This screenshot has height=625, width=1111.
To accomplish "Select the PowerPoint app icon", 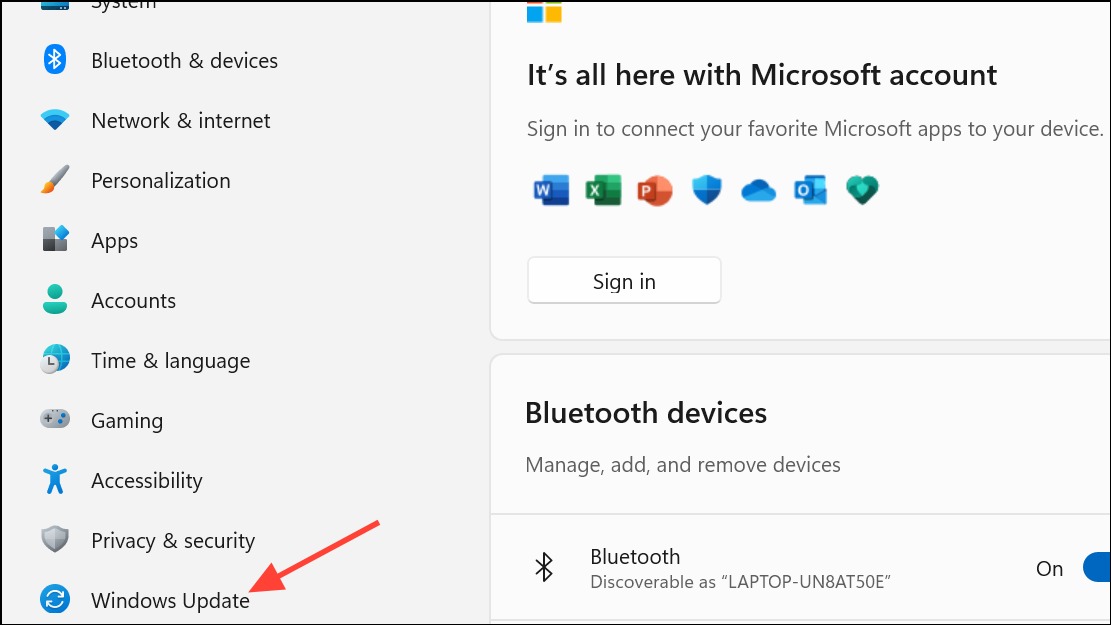I will click(655, 189).
